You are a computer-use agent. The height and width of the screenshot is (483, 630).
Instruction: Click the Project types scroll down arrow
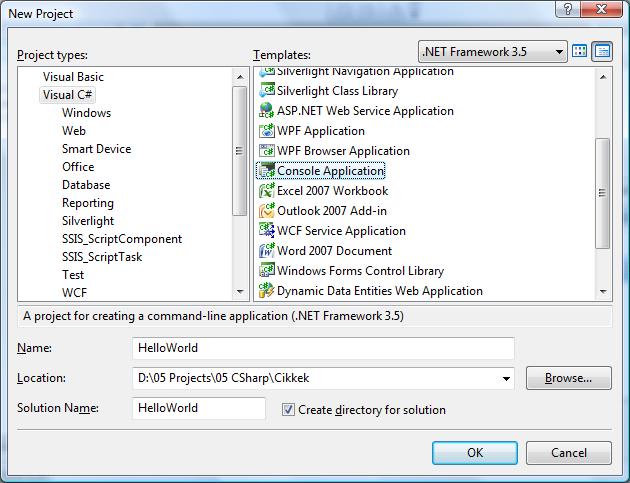pyautogui.click(x=240, y=292)
